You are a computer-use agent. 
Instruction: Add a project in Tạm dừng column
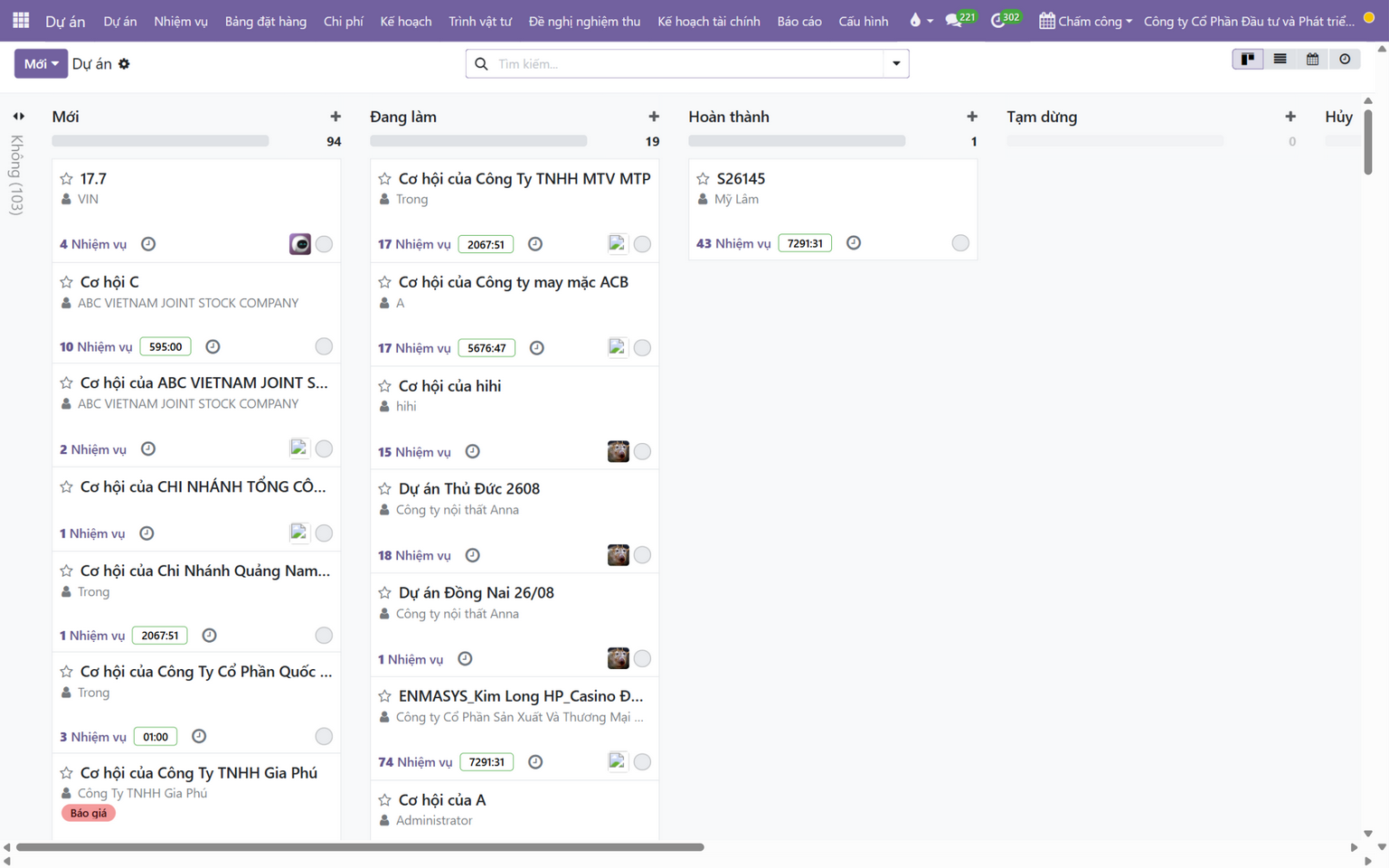1290,117
